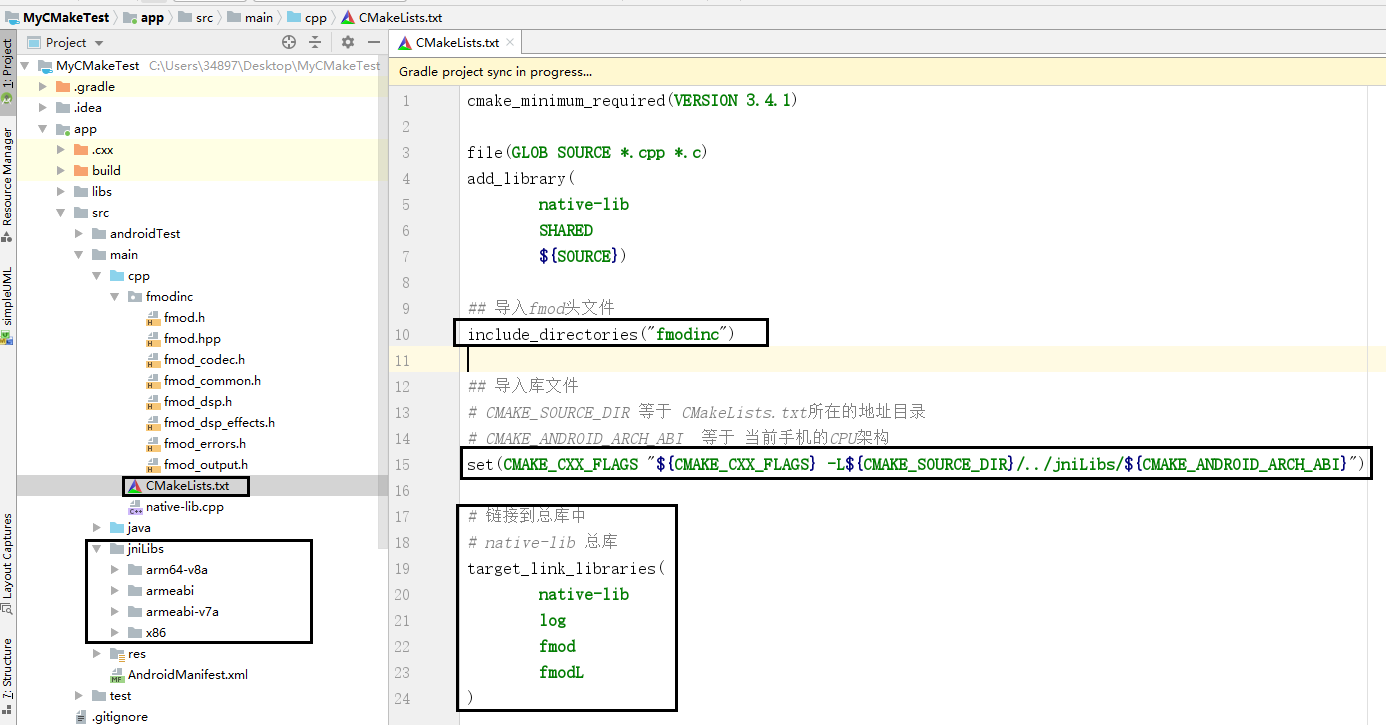Select the fmod.hpp file icon

pos(153,339)
